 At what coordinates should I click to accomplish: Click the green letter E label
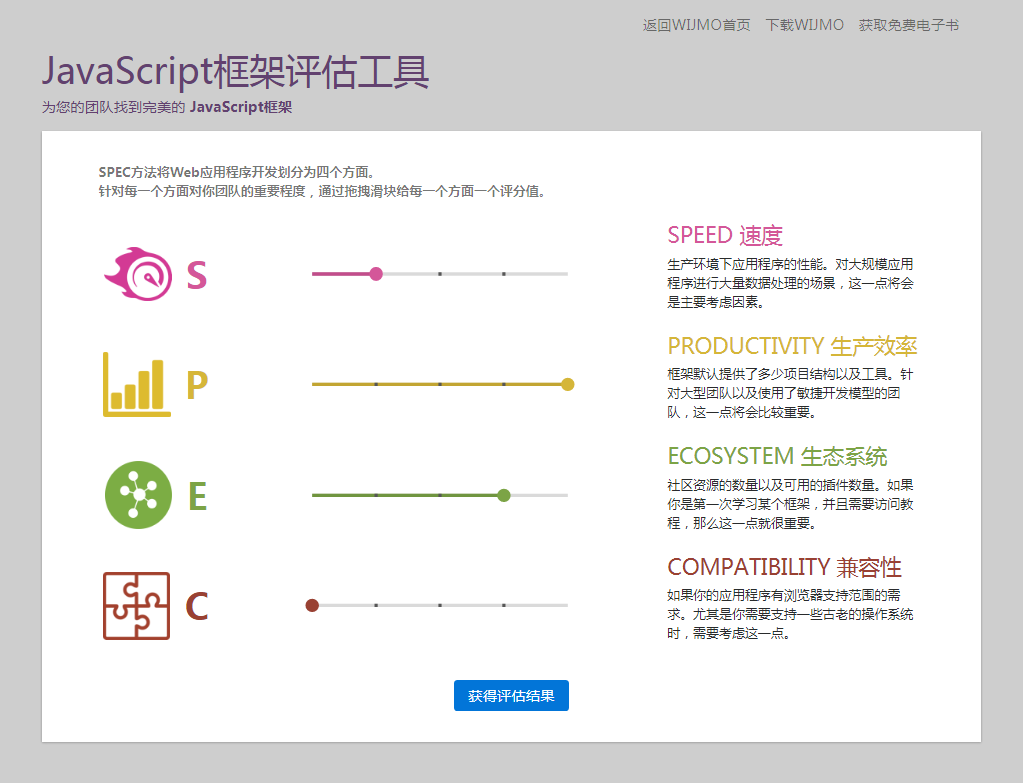197,496
